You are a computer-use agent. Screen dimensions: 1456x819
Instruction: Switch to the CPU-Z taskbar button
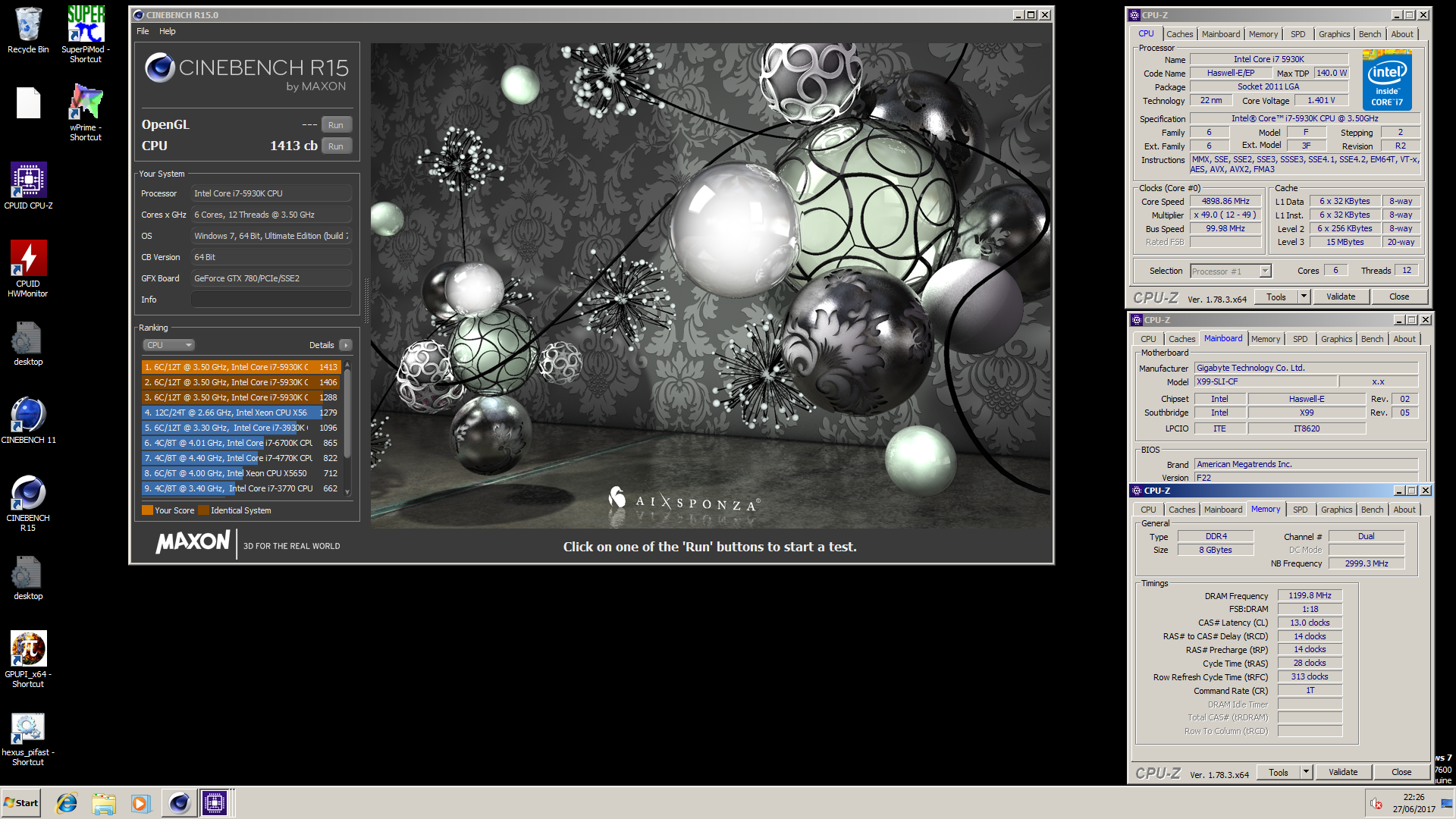tap(215, 803)
